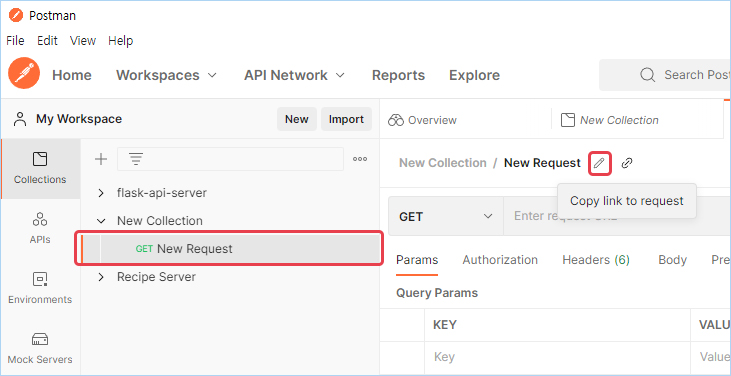Open the New Collection tab

(609, 120)
